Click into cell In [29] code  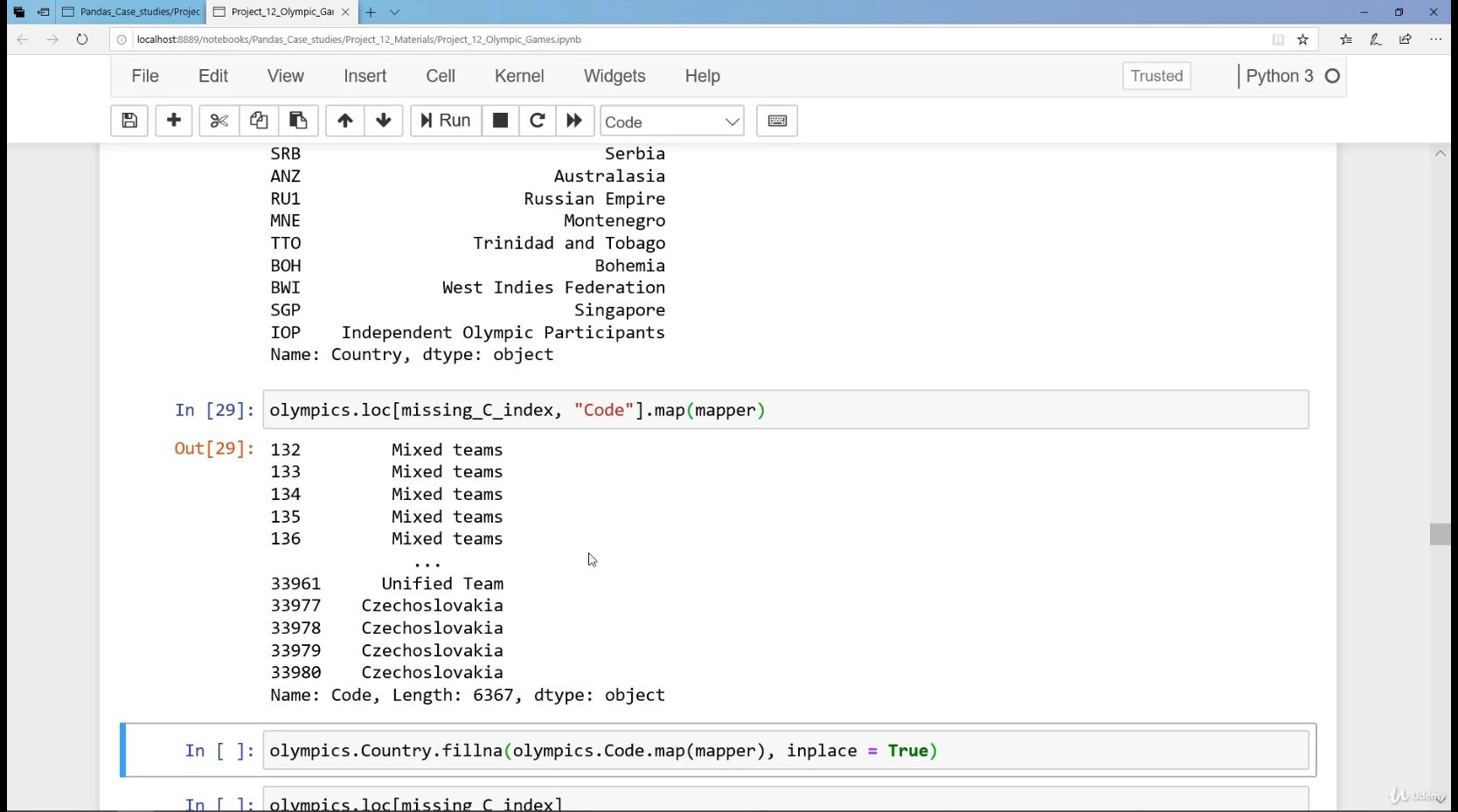786,410
